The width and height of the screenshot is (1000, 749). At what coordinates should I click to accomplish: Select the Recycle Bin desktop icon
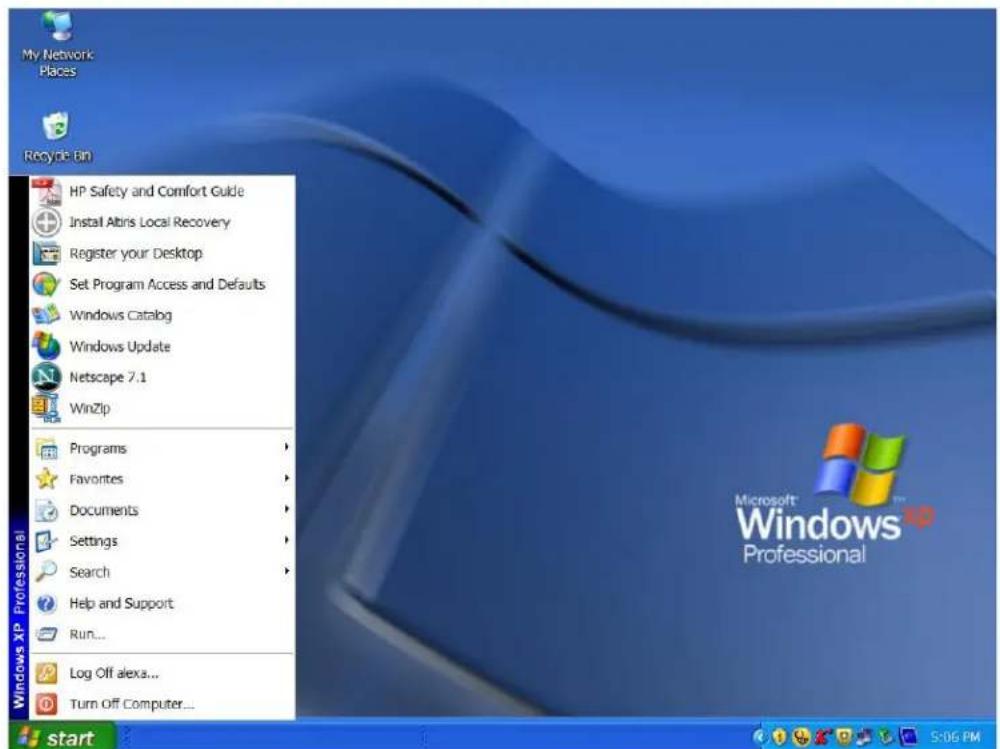[x=57, y=137]
